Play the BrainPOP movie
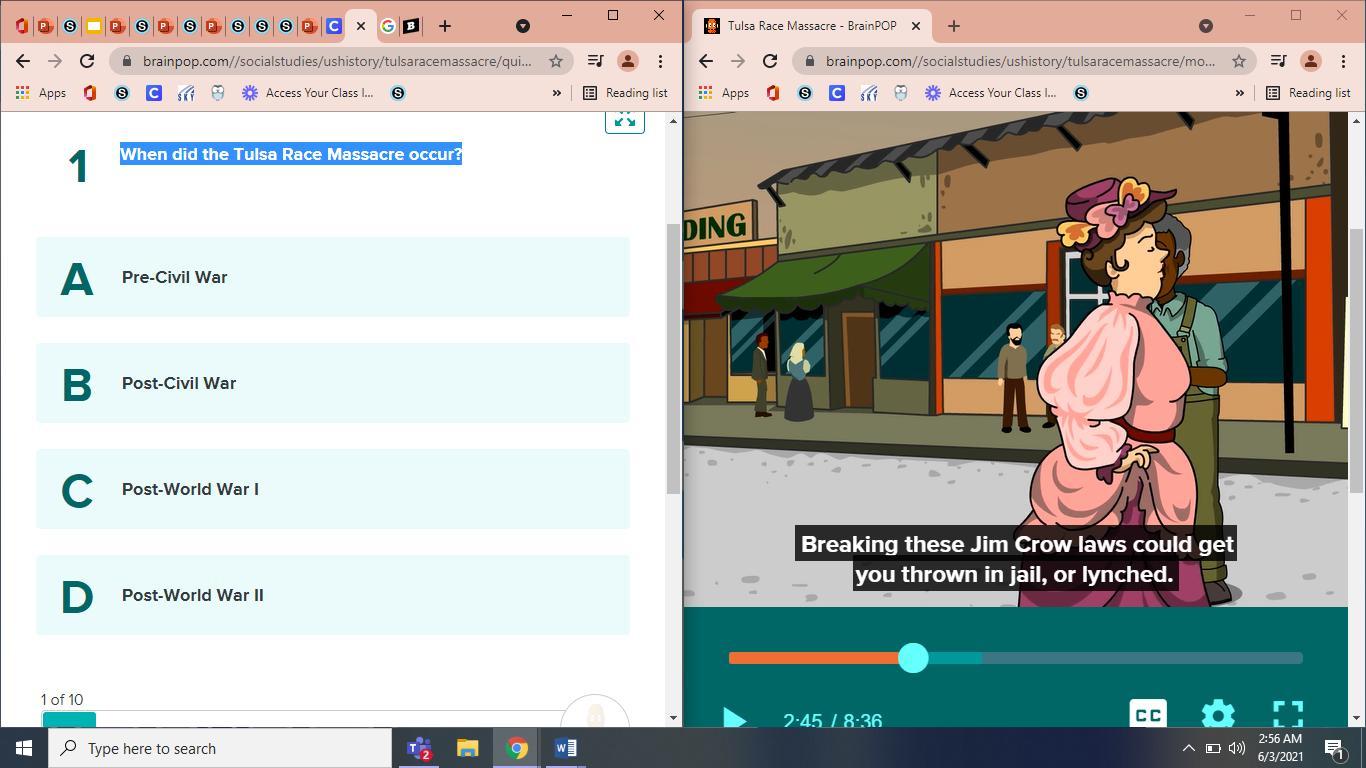The width and height of the screenshot is (1366, 768). (735, 718)
